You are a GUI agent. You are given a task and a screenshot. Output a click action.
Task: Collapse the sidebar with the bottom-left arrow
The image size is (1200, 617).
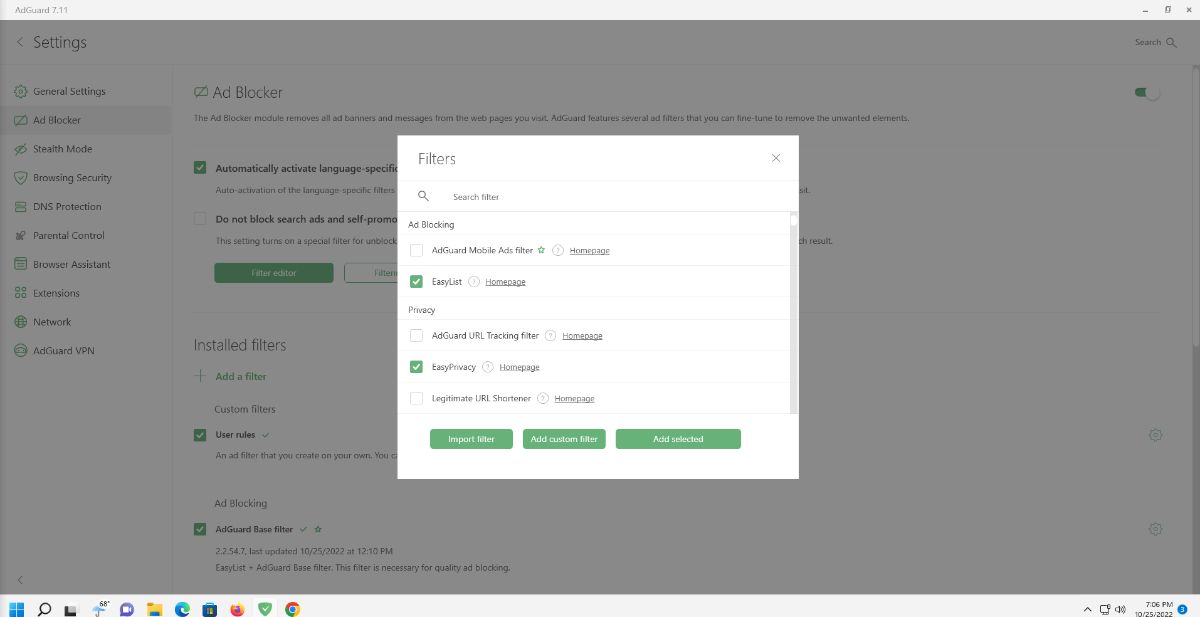(18, 578)
